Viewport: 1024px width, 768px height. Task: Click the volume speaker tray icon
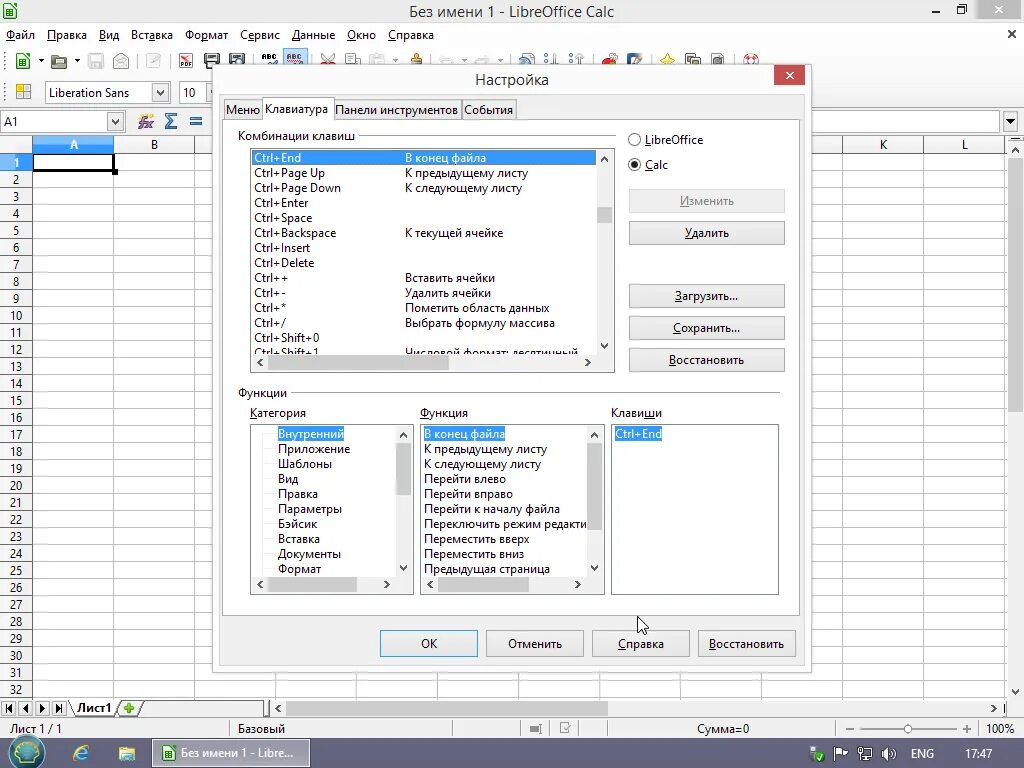(x=888, y=754)
